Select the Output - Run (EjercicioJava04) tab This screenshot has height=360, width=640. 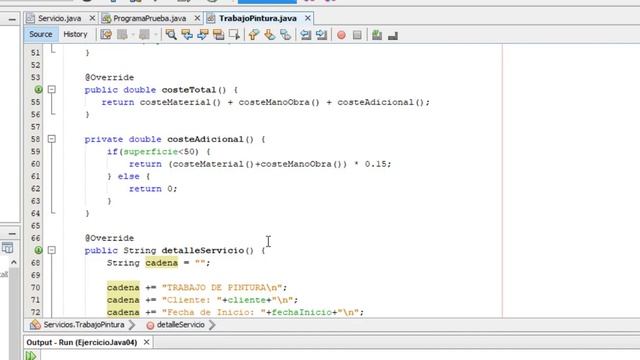82,342
